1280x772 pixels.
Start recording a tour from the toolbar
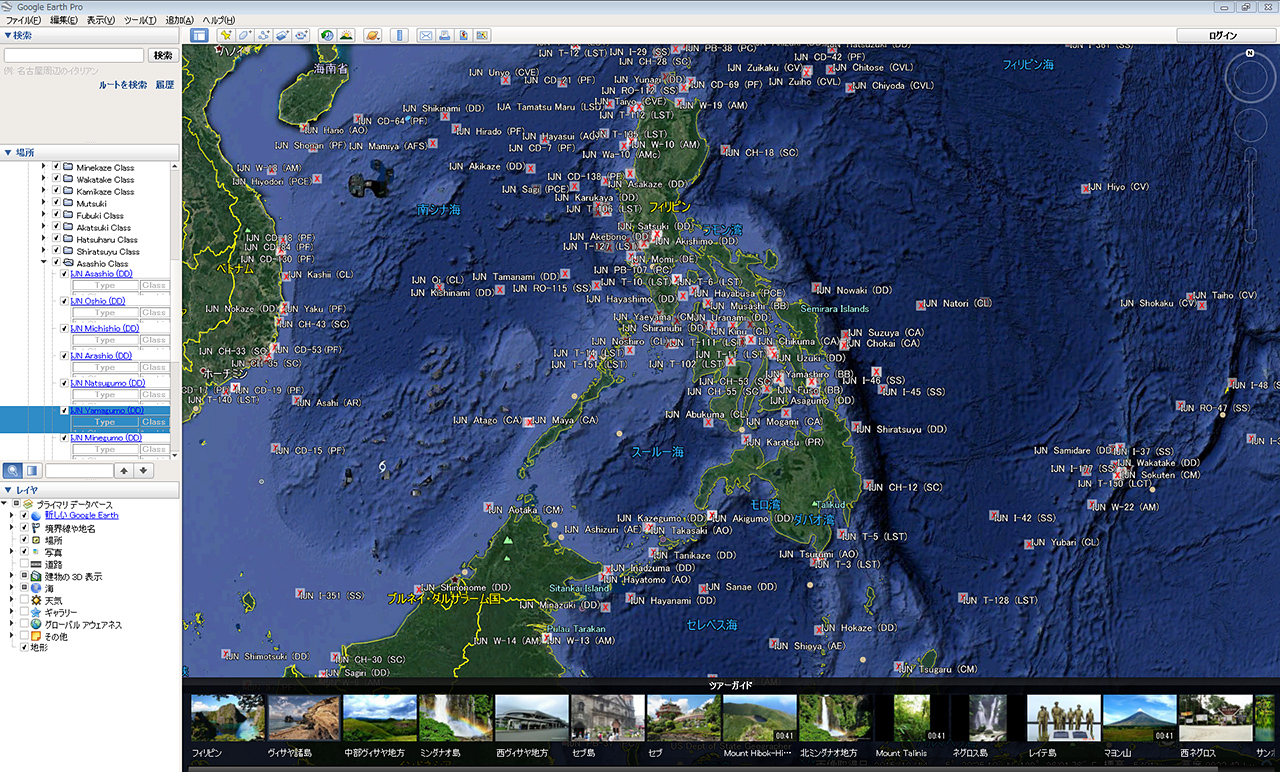300,35
